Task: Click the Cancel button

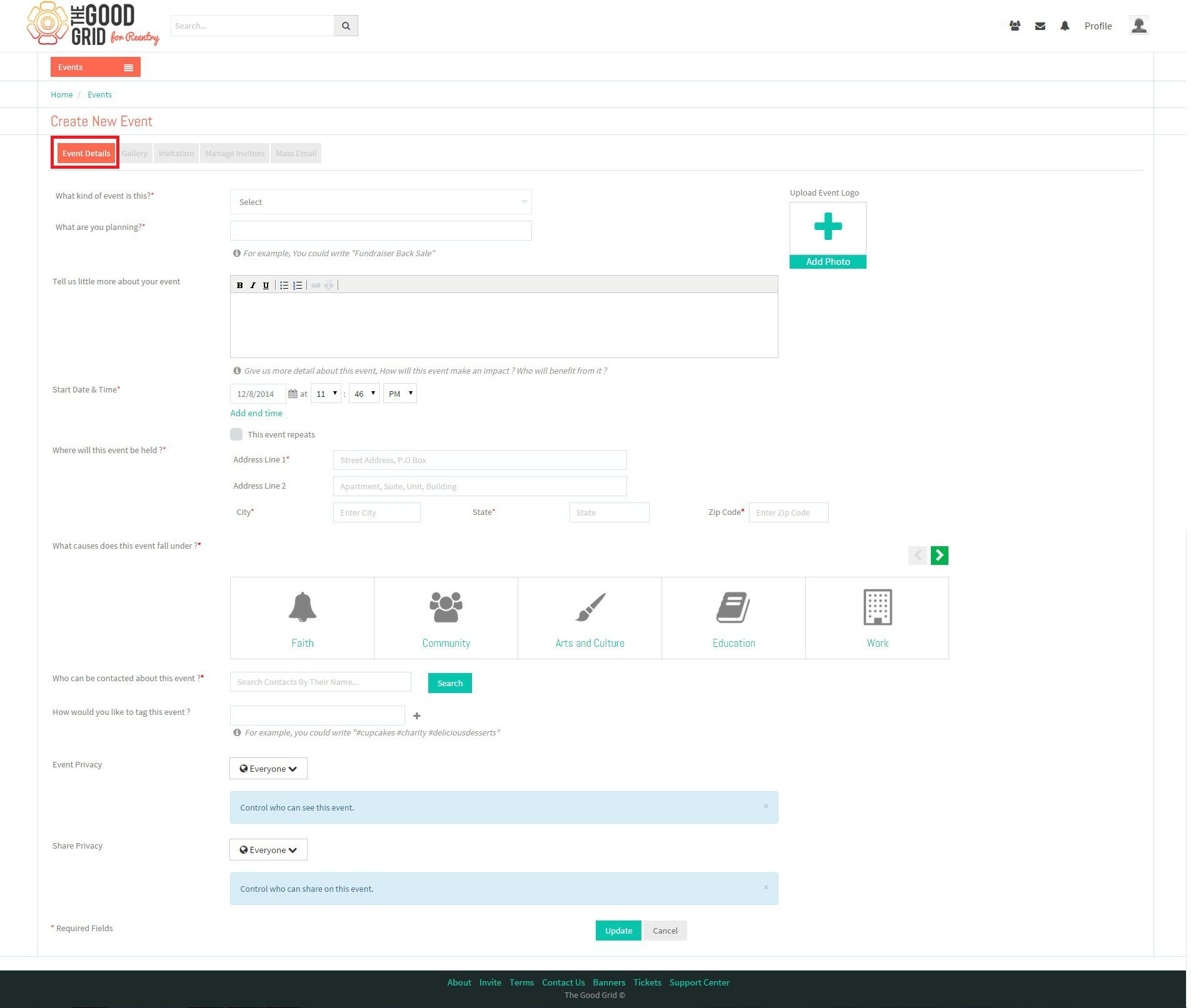Action: point(665,931)
